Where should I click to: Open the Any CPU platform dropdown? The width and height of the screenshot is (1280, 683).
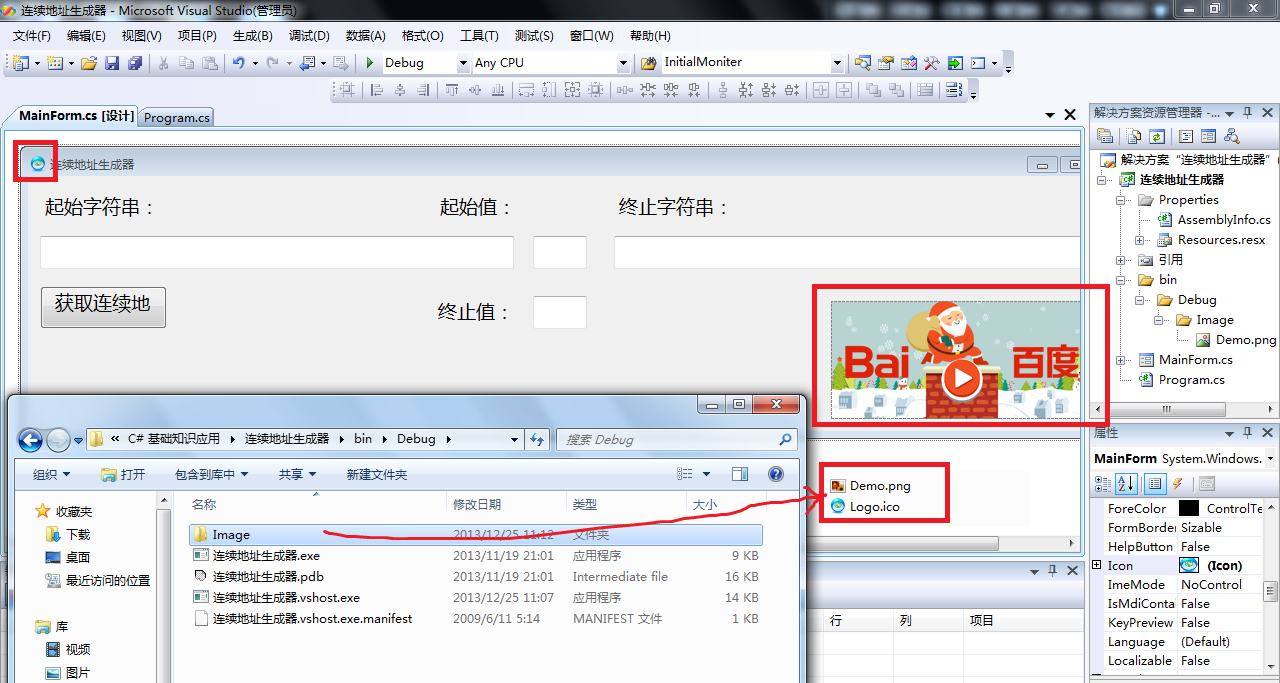tap(623, 63)
